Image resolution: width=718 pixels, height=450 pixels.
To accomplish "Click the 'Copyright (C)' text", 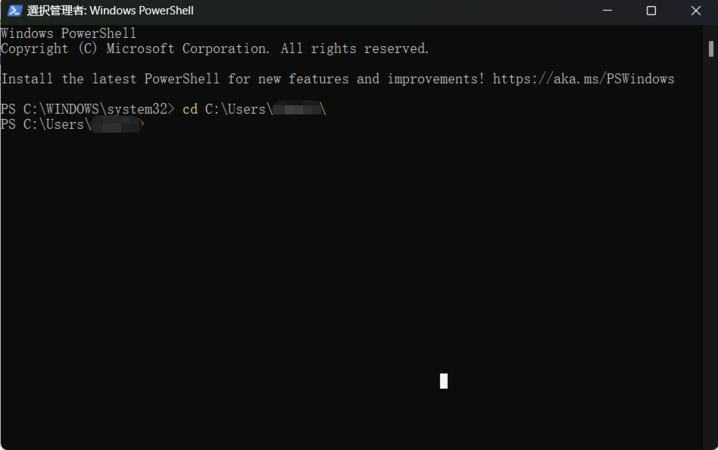I will tap(49, 49).
